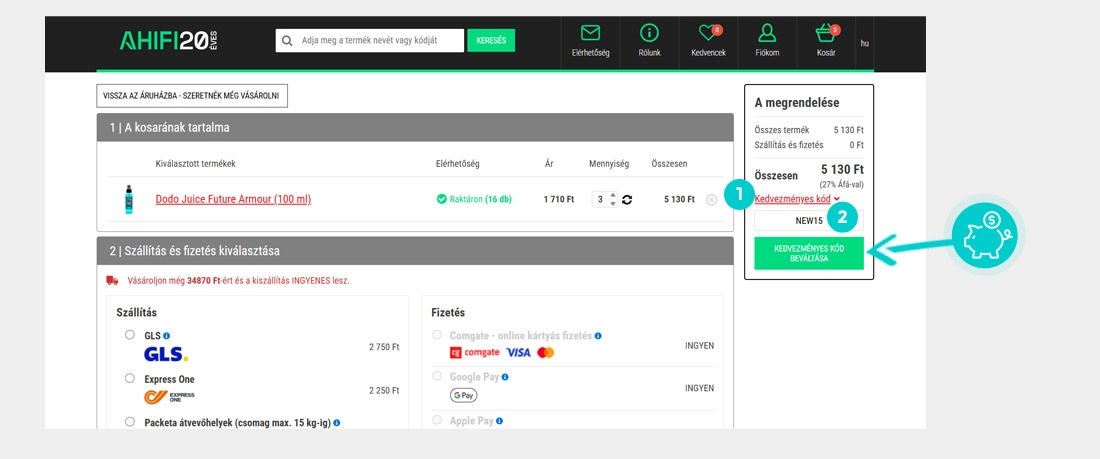The height and width of the screenshot is (459, 1100).
Task: Click info icon next to Apple Pay
Action: point(499,421)
